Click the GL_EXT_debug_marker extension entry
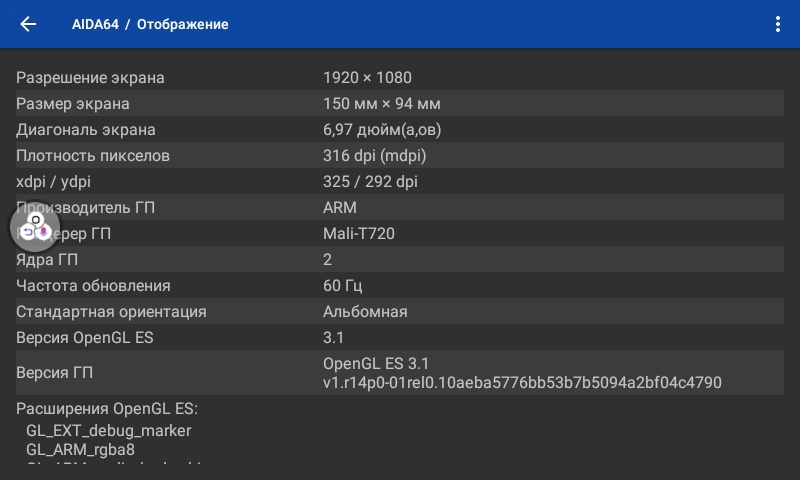Viewport: 800px width, 480px height. click(108, 430)
